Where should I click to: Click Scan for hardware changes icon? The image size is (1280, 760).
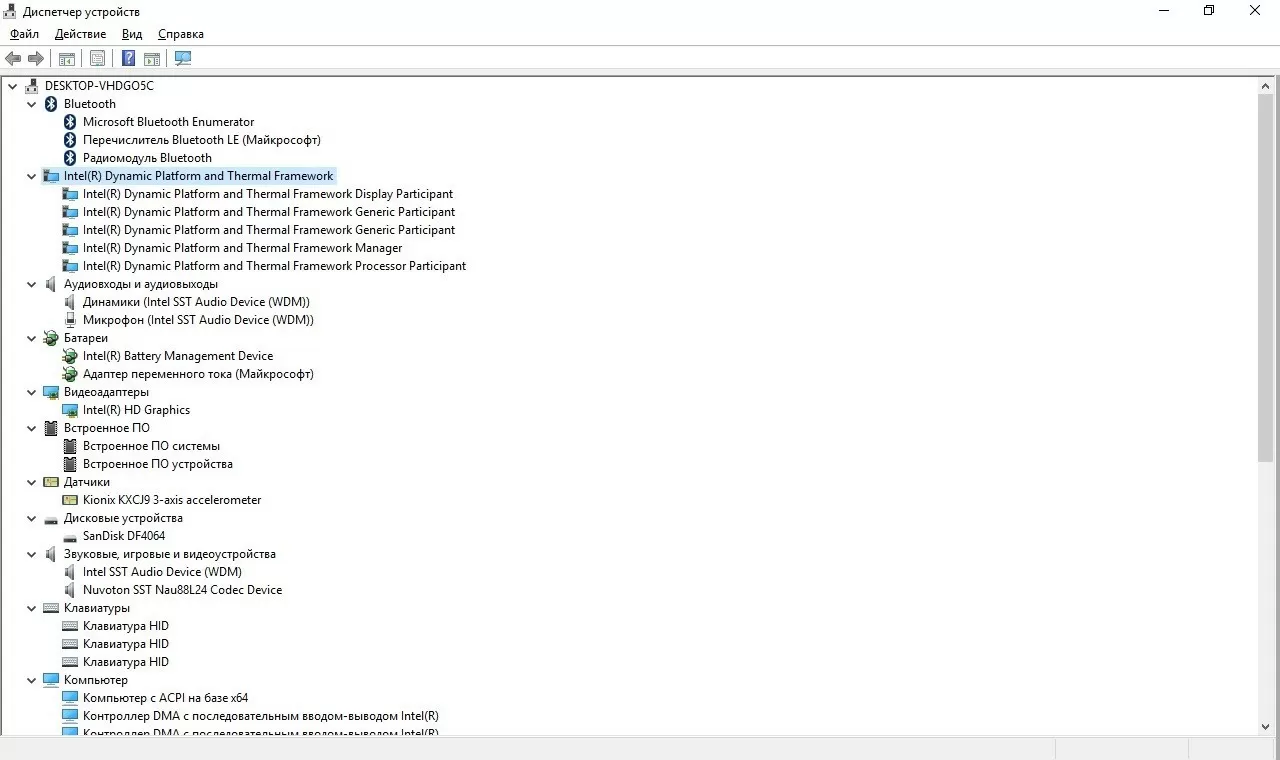pos(183,59)
